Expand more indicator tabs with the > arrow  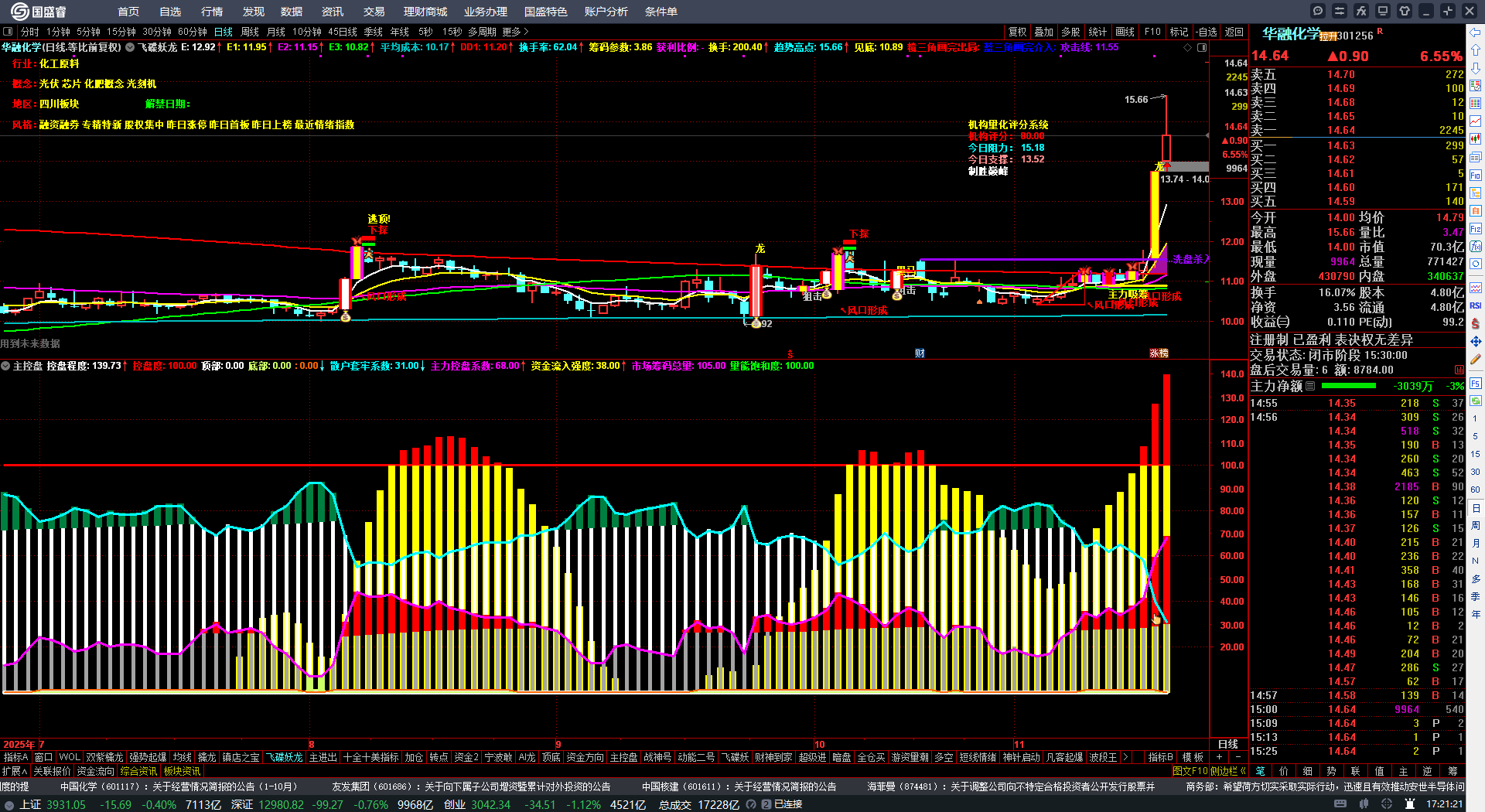pyautogui.click(x=1125, y=757)
